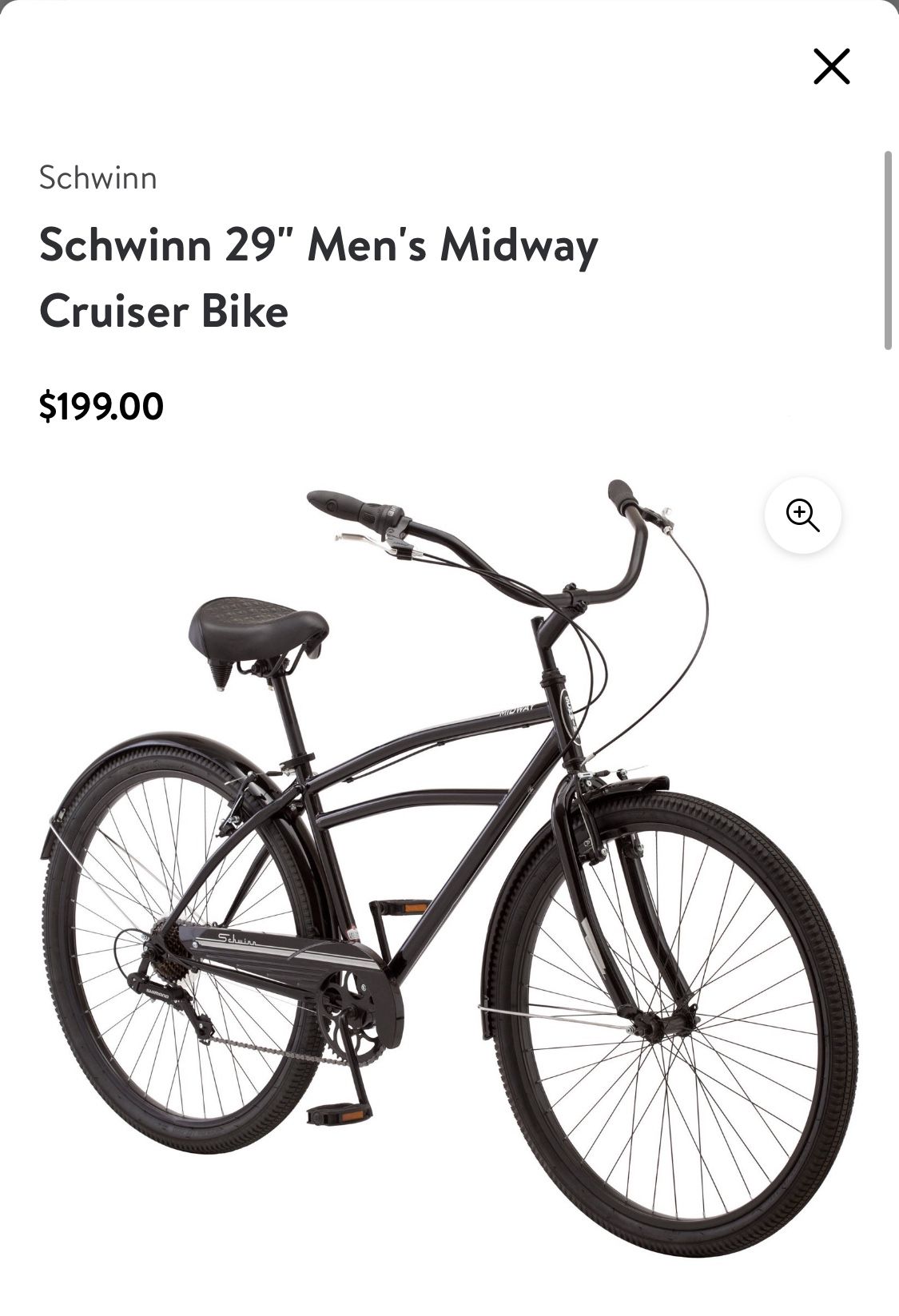Open the Schwinn brand link above title

97,177
